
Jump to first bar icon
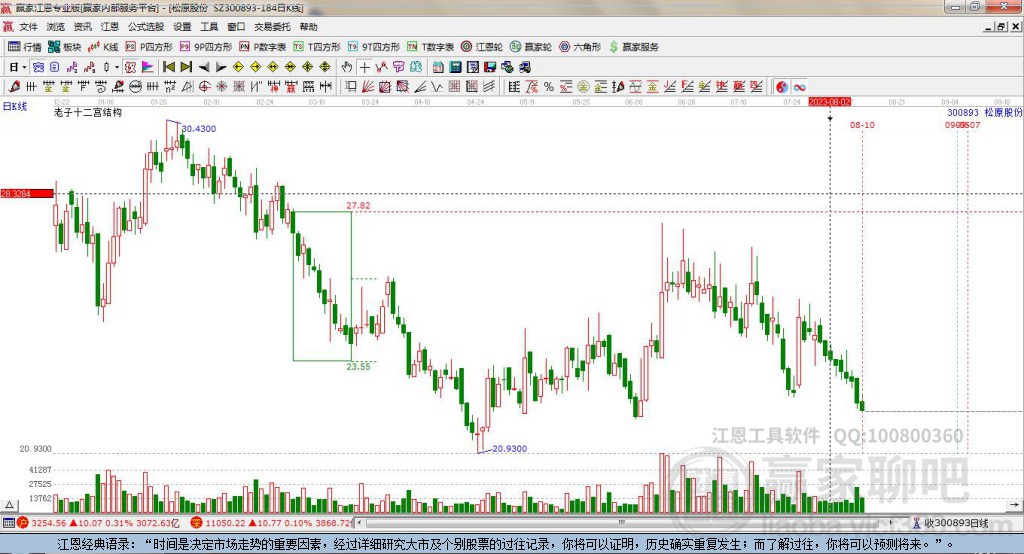(x=169, y=67)
